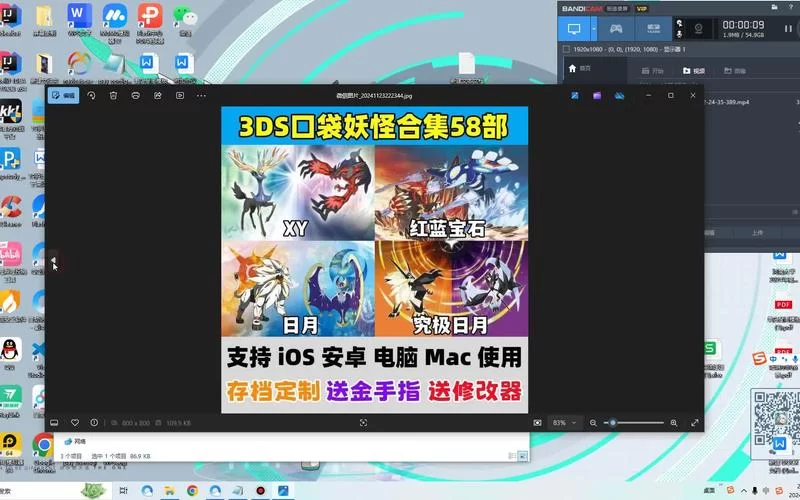Print the image from Photos toolbar
Screen dimensions: 800x500
(136, 95)
